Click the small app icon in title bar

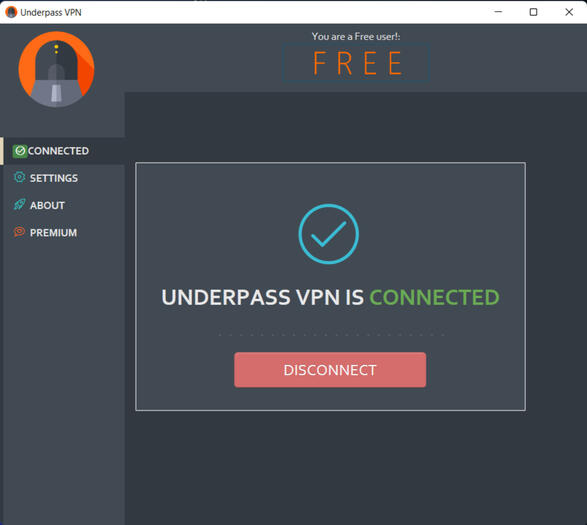pyautogui.click(x=11, y=12)
